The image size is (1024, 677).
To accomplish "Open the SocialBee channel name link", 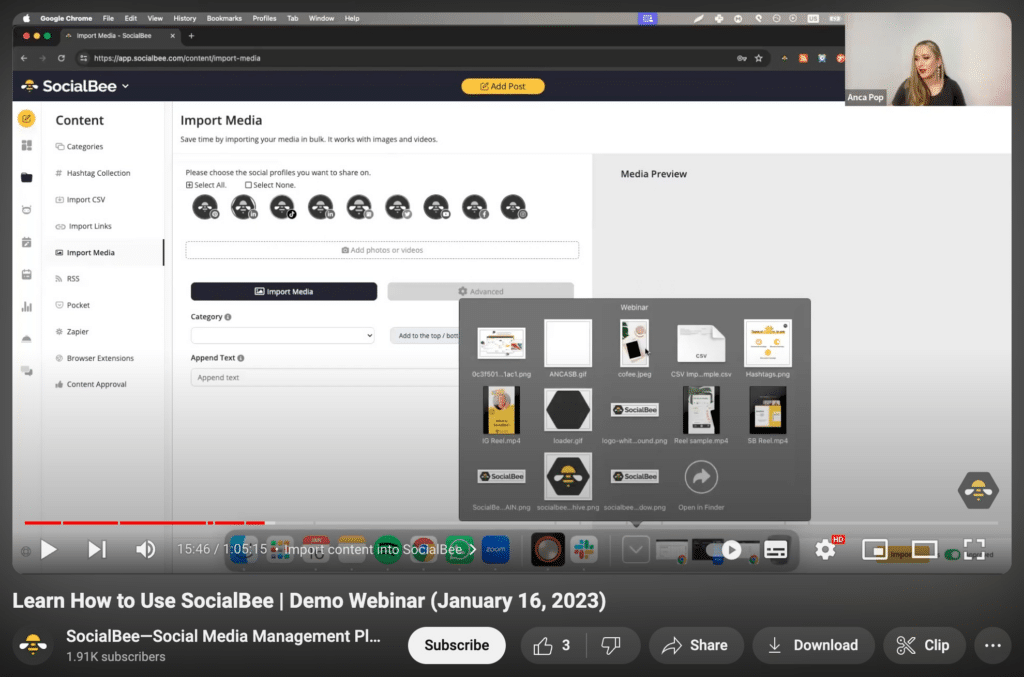I will pos(223,636).
